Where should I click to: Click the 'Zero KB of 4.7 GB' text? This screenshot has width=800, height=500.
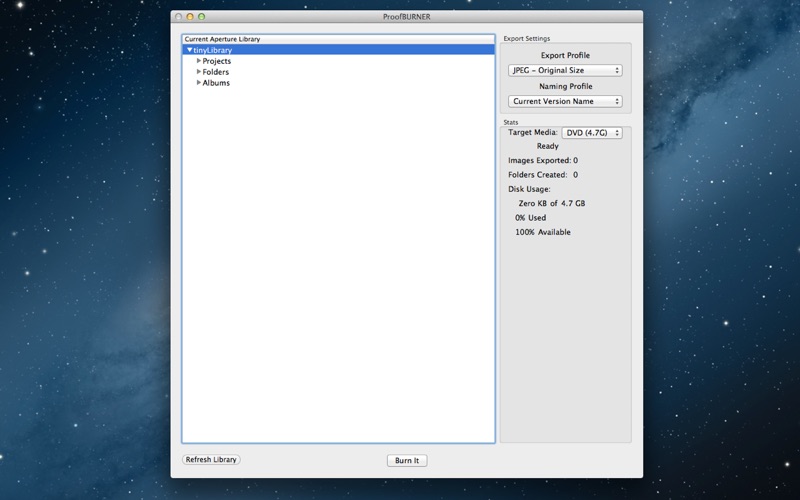pos(552,203)
